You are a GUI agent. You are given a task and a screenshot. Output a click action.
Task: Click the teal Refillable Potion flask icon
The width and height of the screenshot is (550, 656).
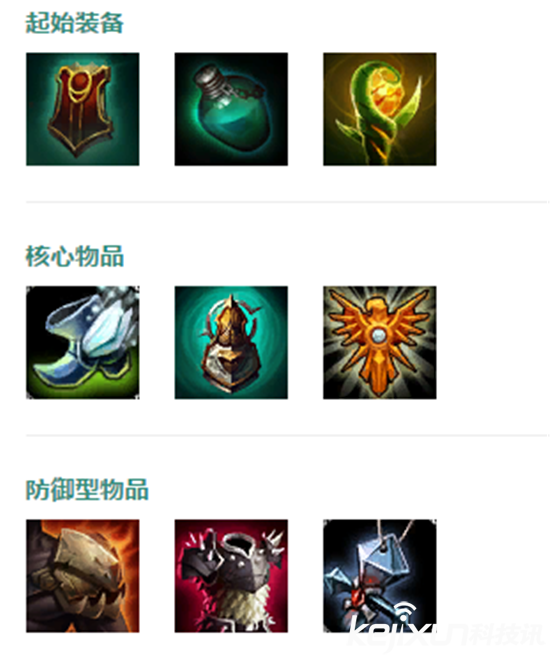click(231, 109)
